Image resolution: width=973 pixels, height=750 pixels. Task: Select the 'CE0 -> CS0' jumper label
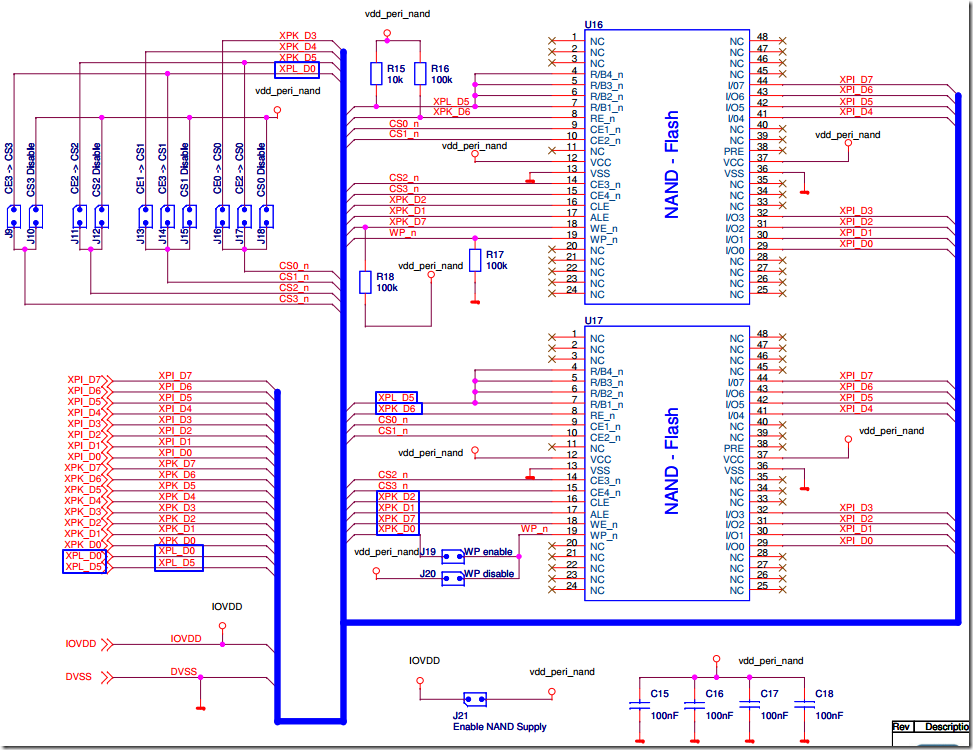point(217,168)
